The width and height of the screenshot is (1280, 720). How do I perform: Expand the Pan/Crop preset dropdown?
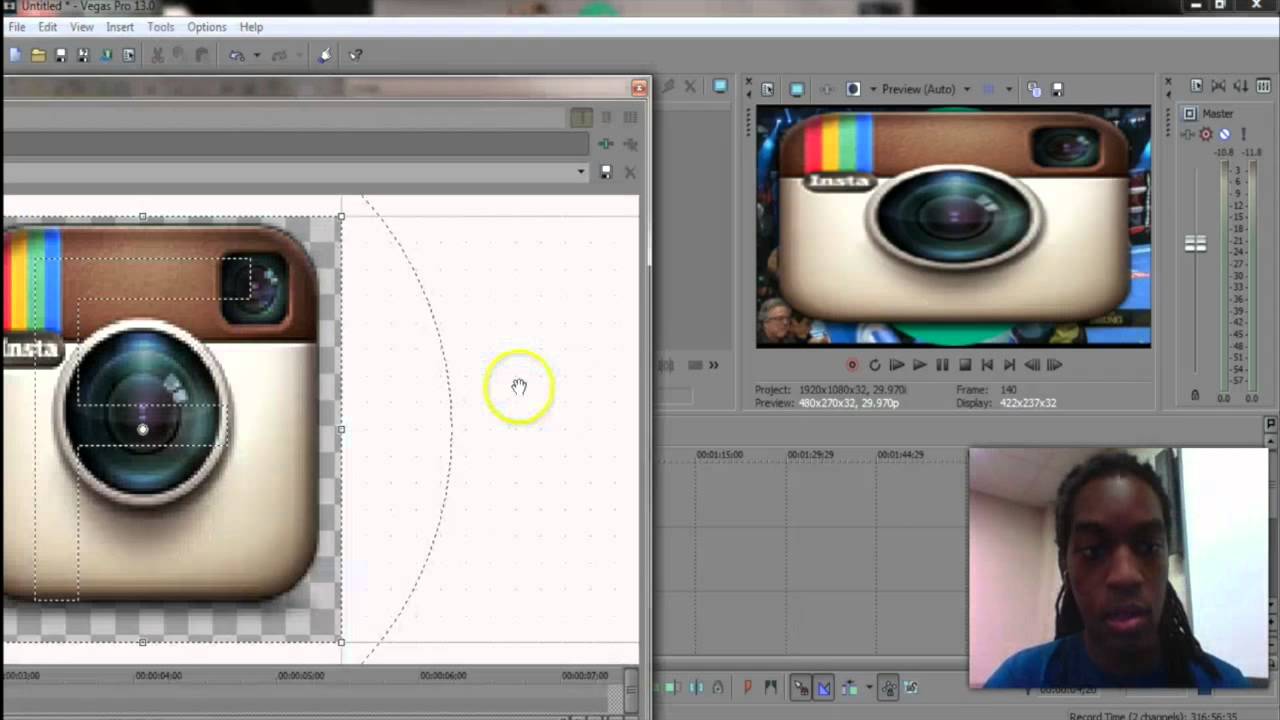pos(581,172)
